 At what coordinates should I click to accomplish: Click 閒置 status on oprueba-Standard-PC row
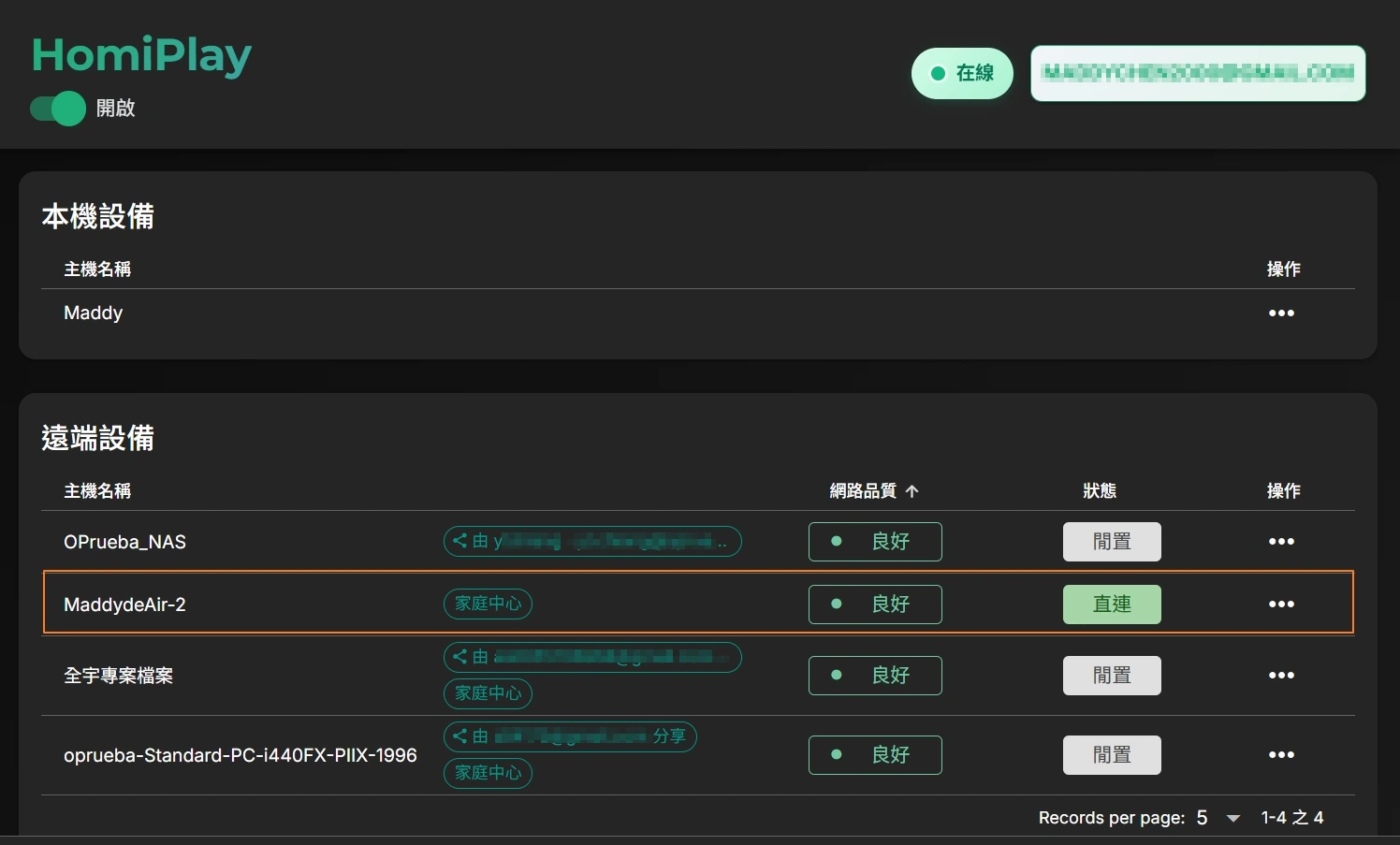pyautogui.click(x=1112, y=755)
